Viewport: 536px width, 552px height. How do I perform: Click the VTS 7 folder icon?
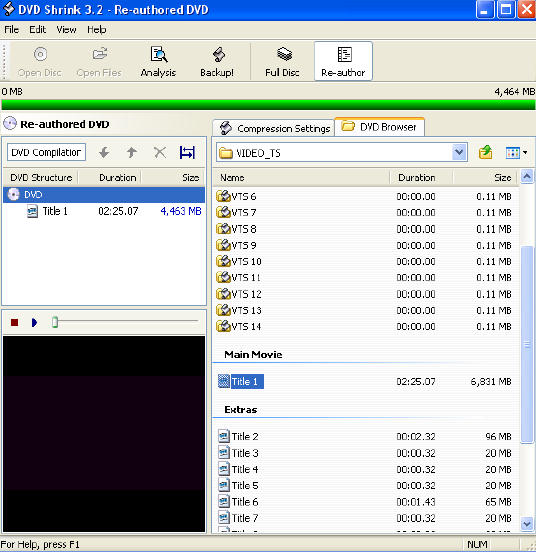click(x=223, y=212)
